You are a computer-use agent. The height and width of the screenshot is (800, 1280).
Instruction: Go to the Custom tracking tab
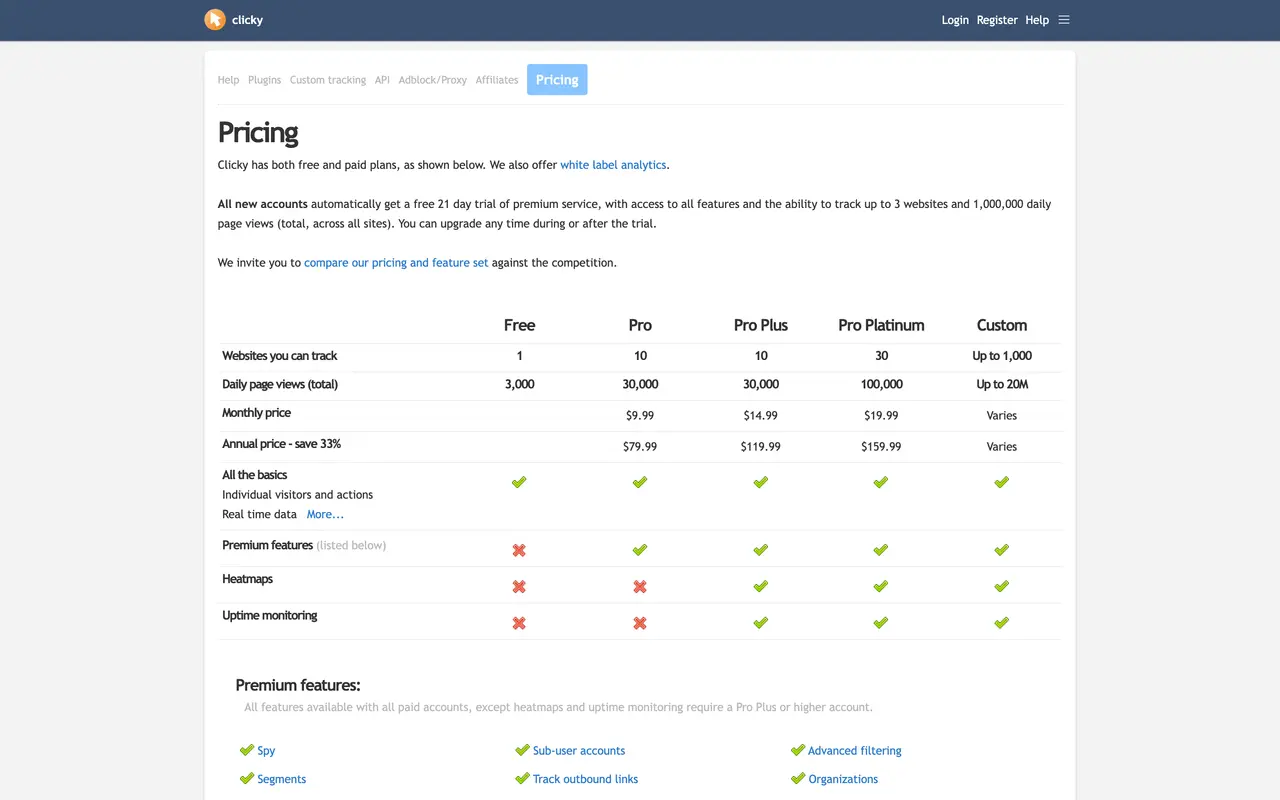tap(328, 80)
